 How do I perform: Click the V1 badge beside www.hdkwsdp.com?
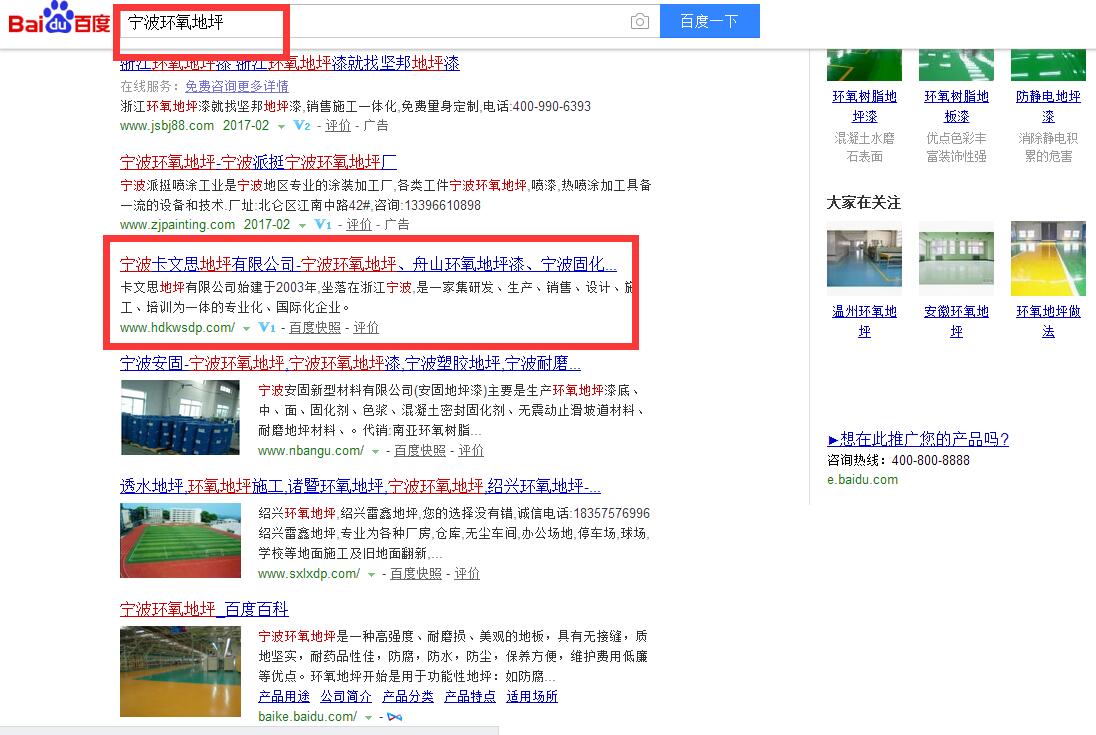[x=267, y=327]
